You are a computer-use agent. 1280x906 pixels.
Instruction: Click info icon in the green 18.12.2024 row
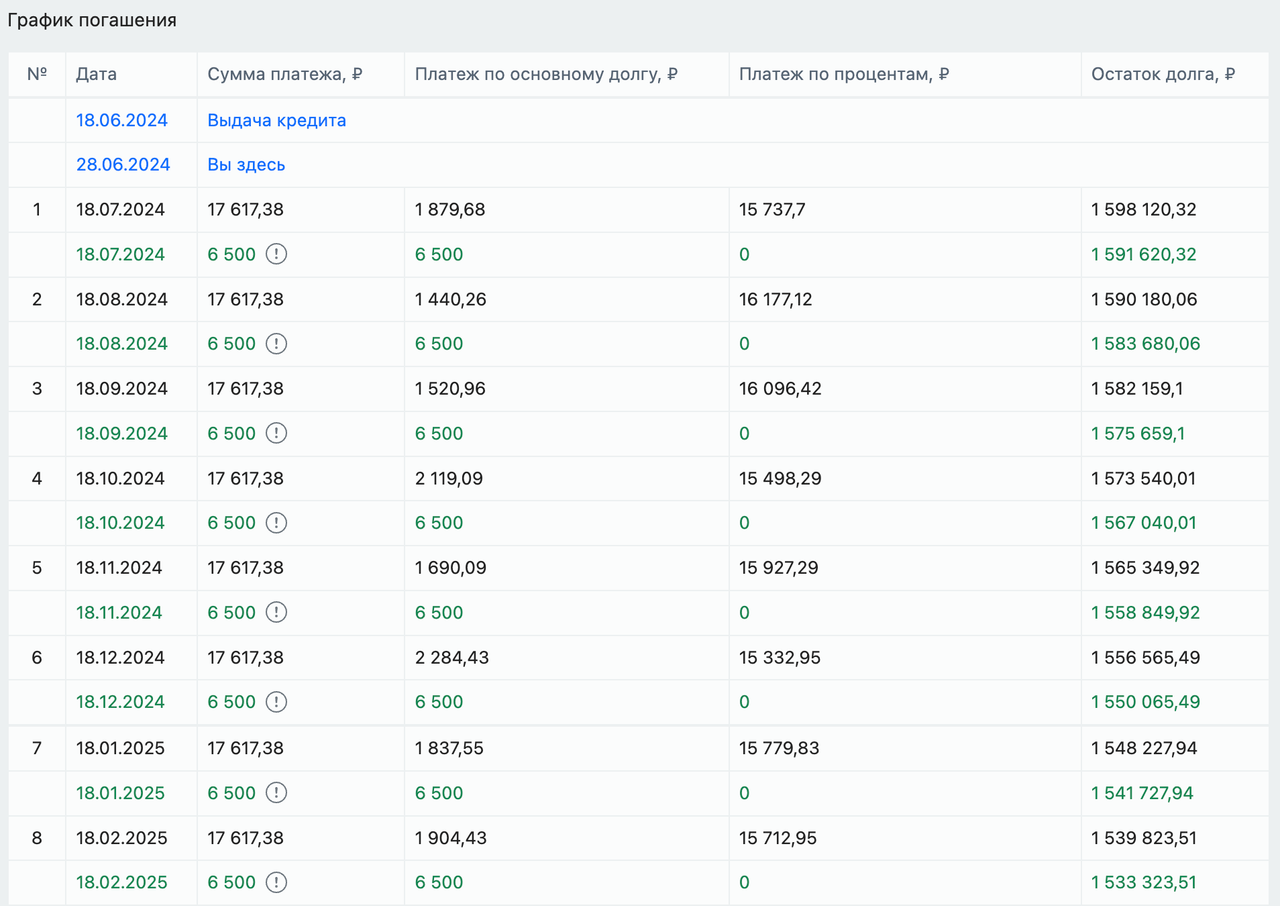[277, 702]
